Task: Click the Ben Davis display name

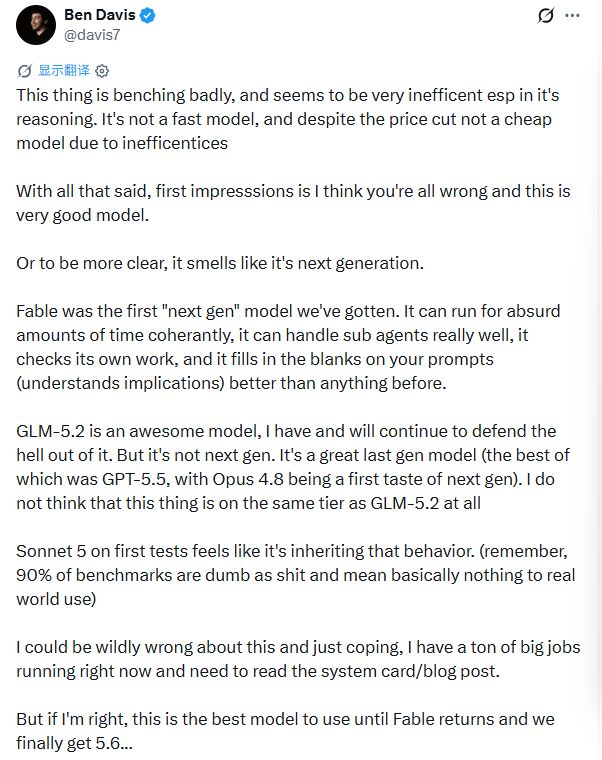Action: 99,15
